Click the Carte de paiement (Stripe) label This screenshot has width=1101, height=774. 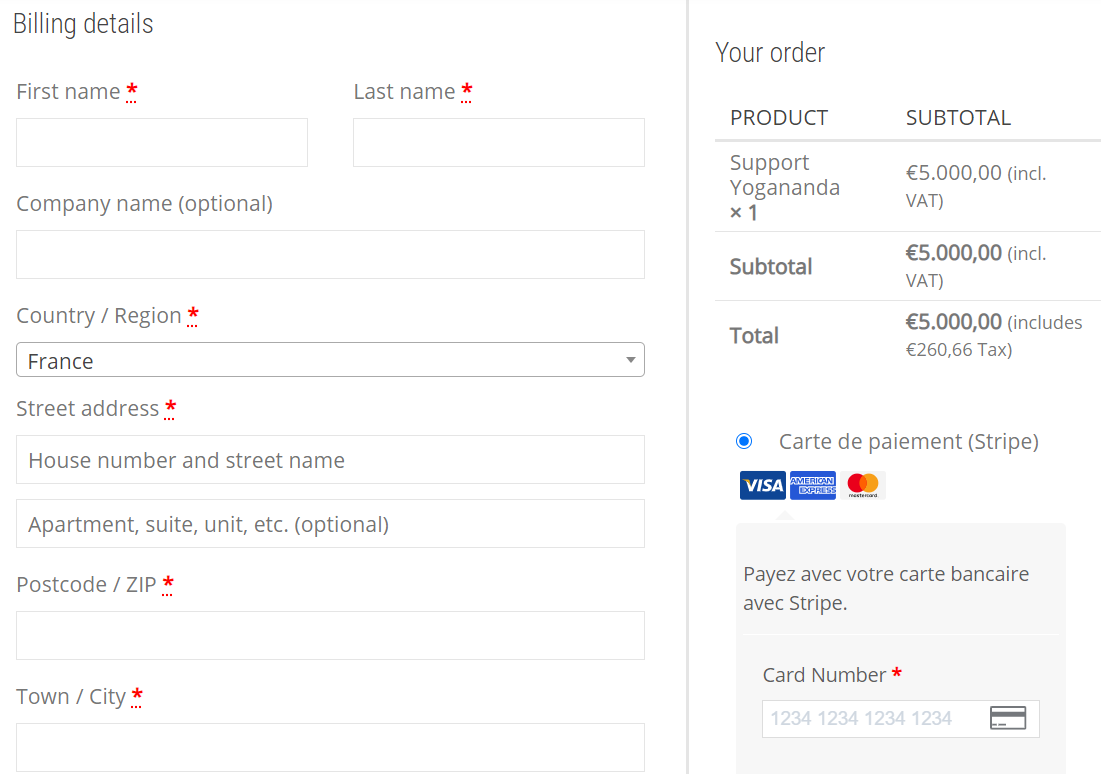click(x=908, y=441)
